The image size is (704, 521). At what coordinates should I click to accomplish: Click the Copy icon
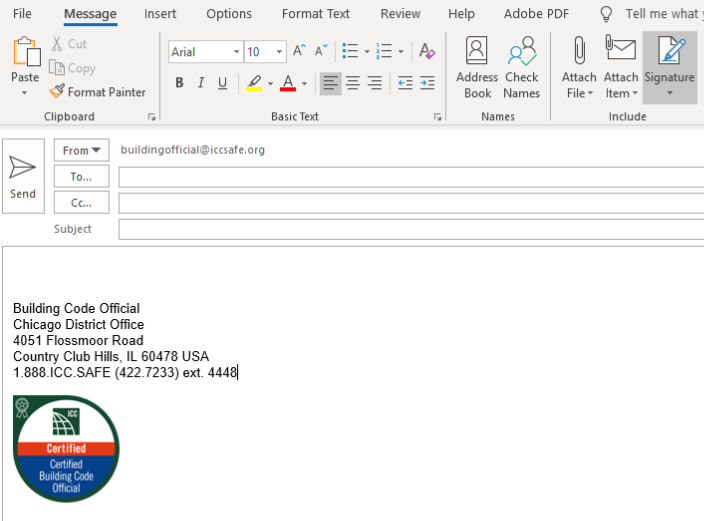(x=57, y=68)
